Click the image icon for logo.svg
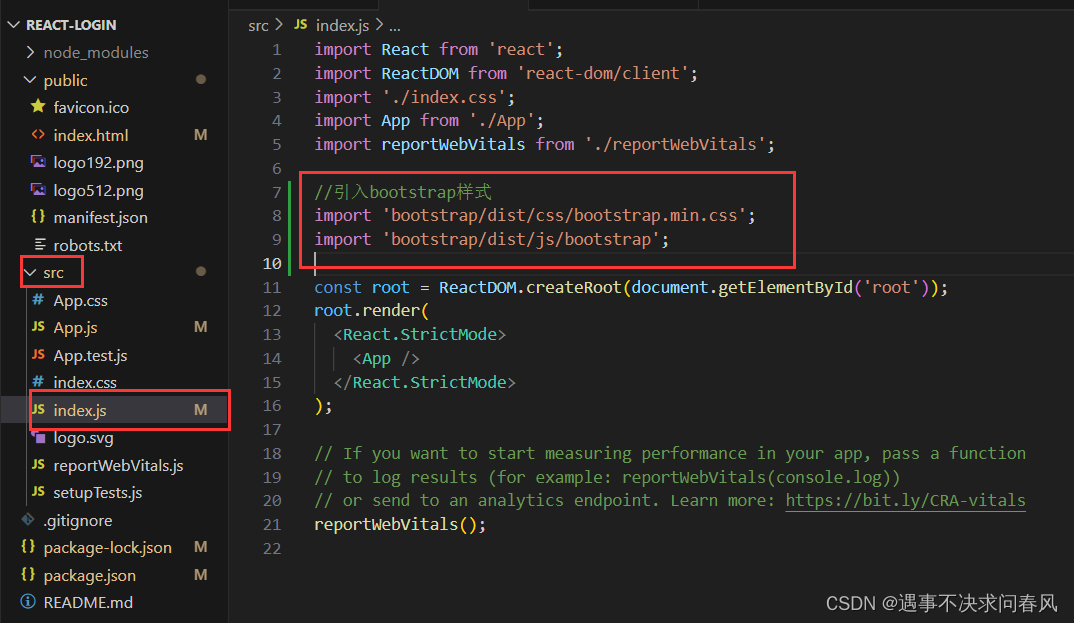The width and height of the screenshot is (1074, 623). (x=37, y=437)
